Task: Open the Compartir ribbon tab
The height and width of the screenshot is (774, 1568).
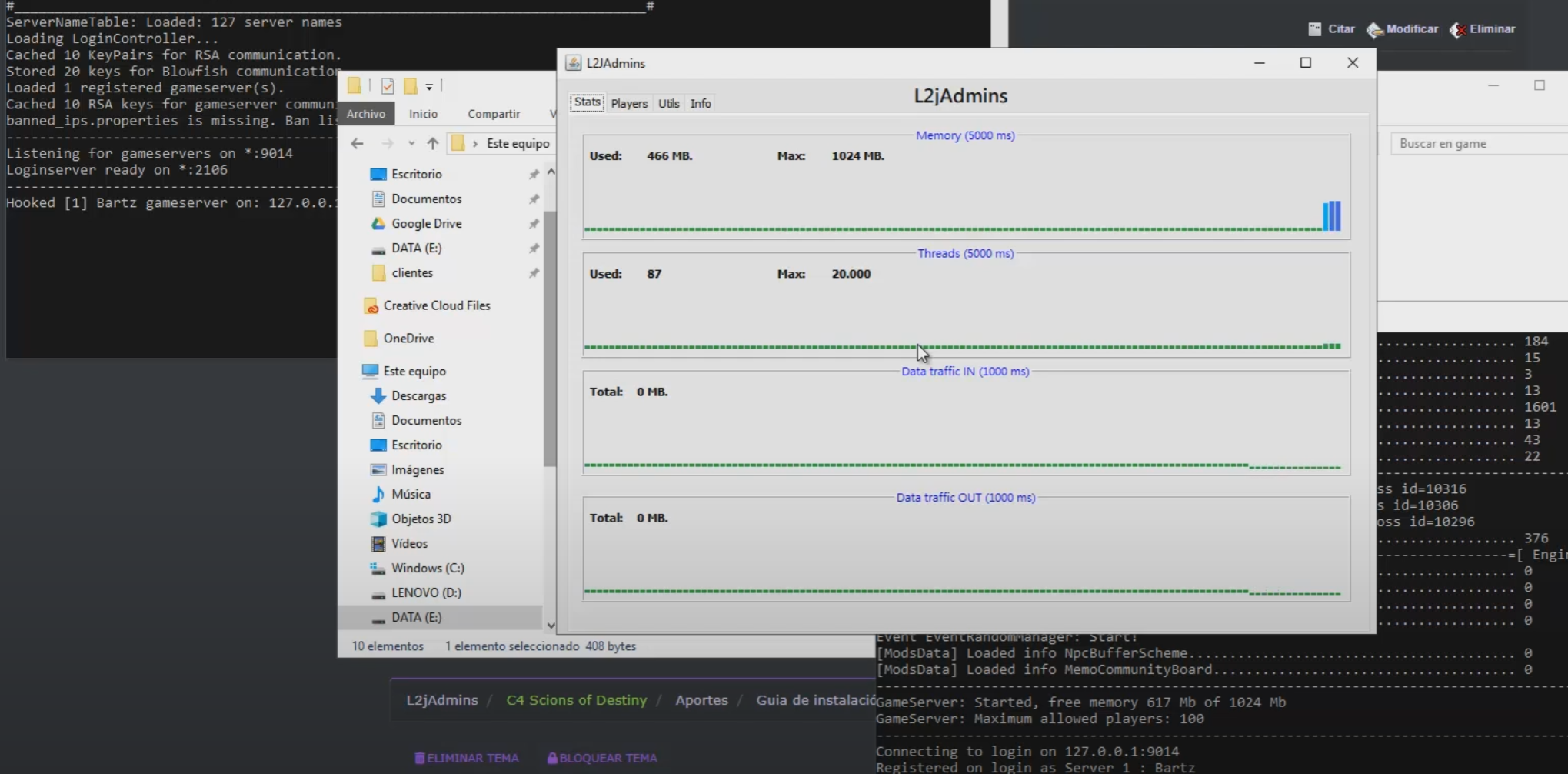Action: 494,113
